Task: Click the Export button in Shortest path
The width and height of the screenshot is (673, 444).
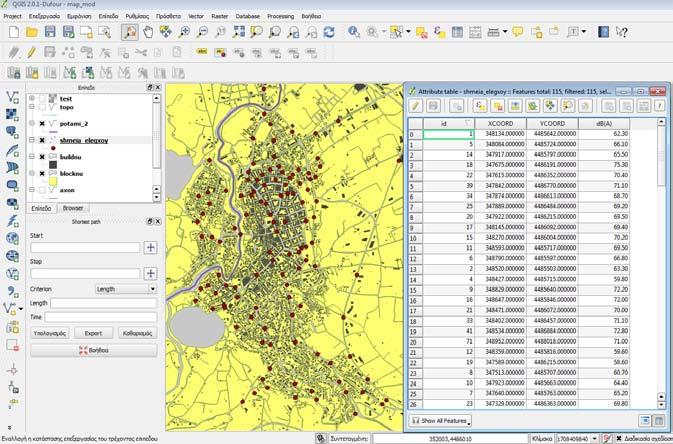Action: (94, 333)
